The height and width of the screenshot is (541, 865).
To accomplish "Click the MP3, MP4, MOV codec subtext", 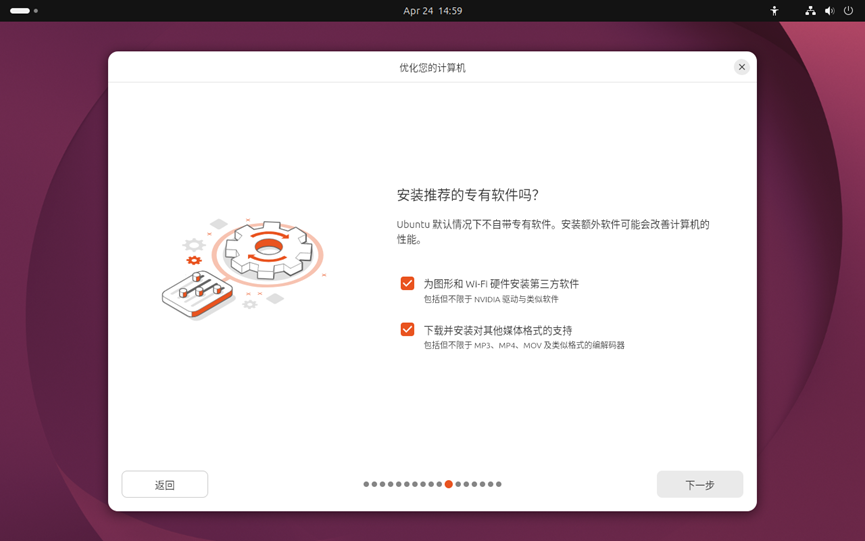I will tap(524, 345).
